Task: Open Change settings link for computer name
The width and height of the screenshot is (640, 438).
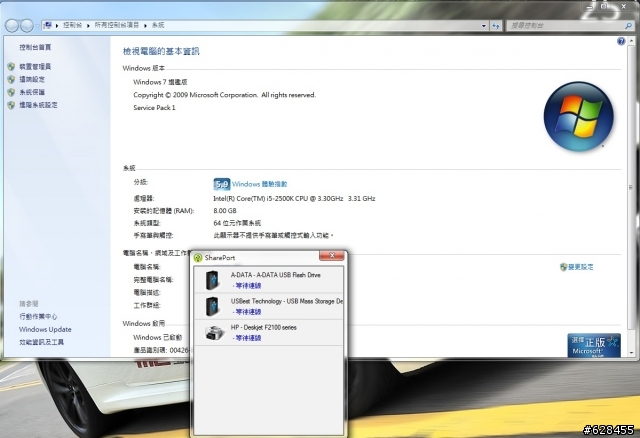Action: (581, 267)
